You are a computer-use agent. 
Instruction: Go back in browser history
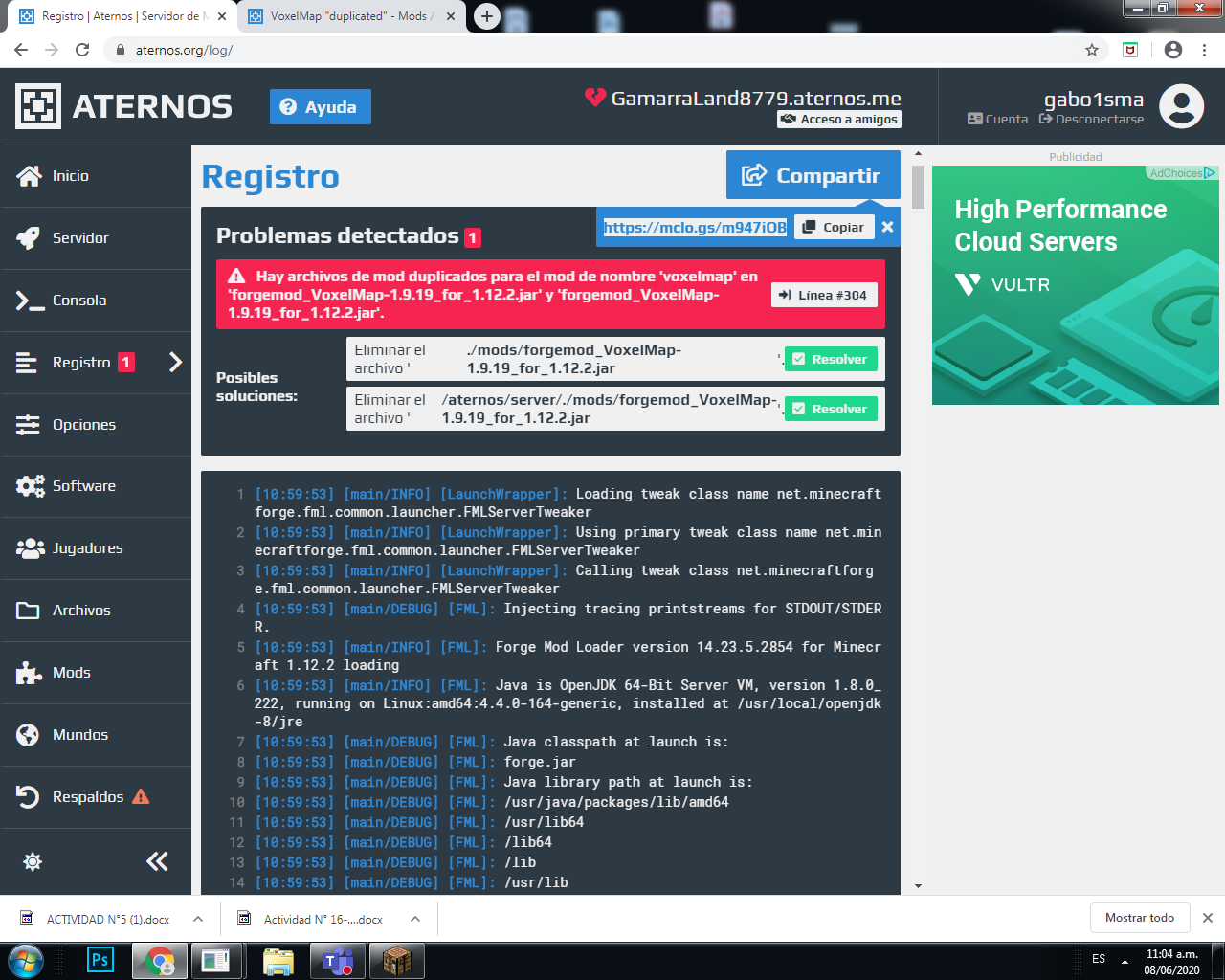(21, 50)
